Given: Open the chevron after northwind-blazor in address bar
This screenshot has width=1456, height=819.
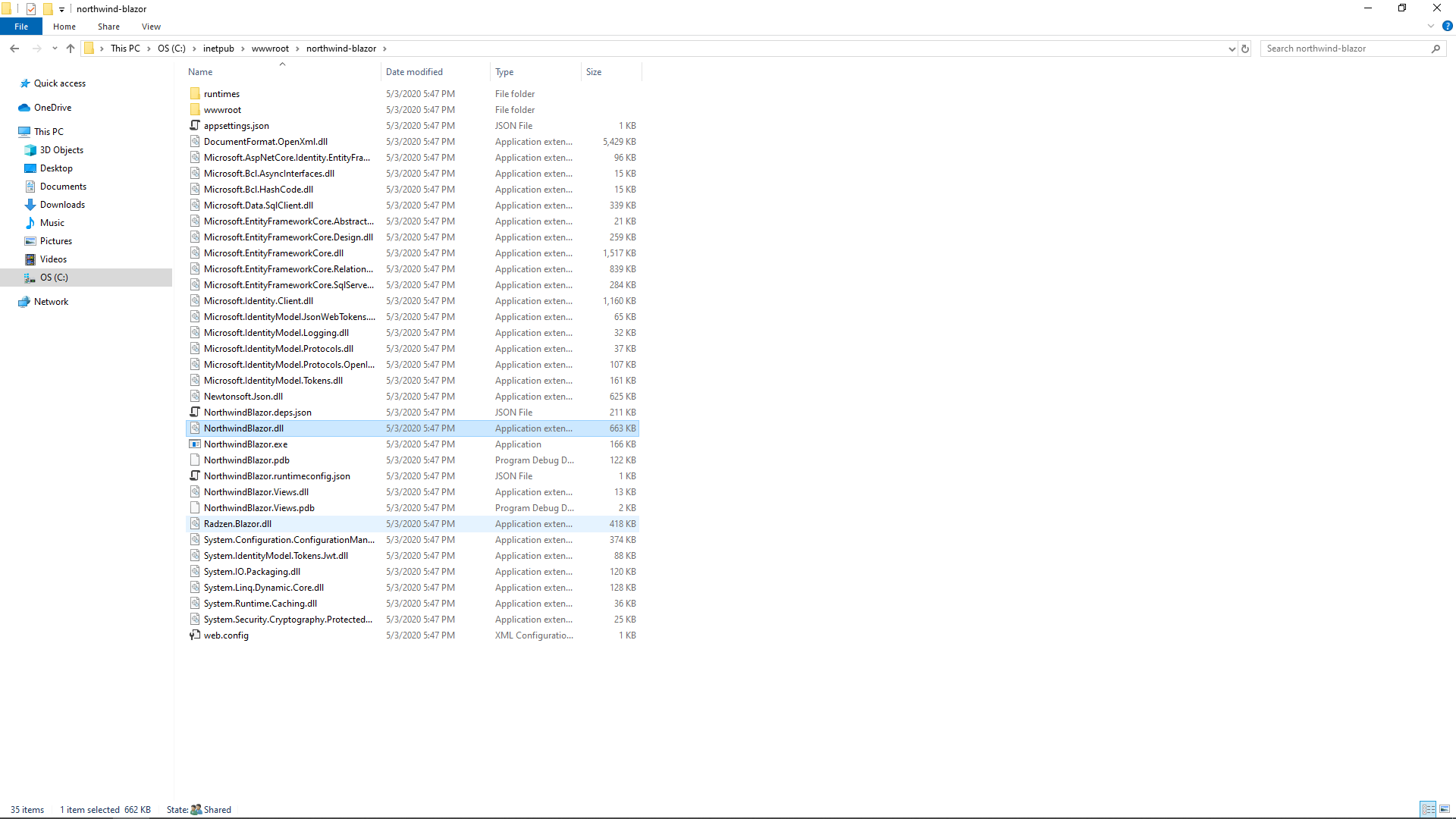Looking at the screenshot, I should (384, 49).
